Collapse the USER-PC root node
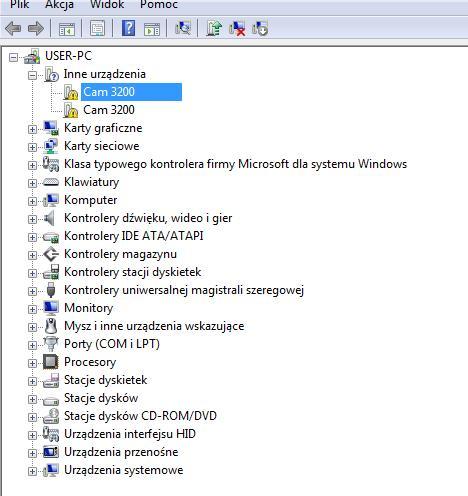468x496 pixels. click(x=13, y=57)
